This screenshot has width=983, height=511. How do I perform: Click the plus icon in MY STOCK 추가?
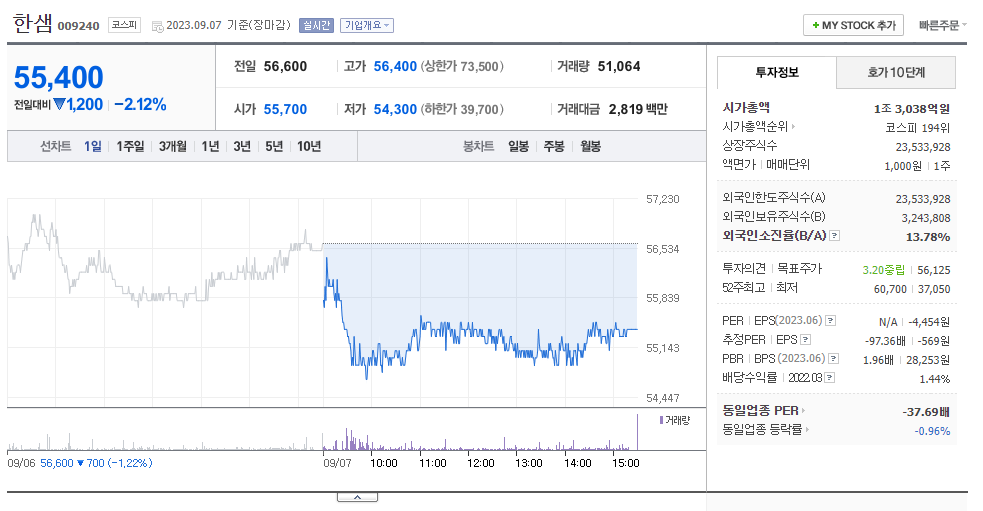coord(816,25)
